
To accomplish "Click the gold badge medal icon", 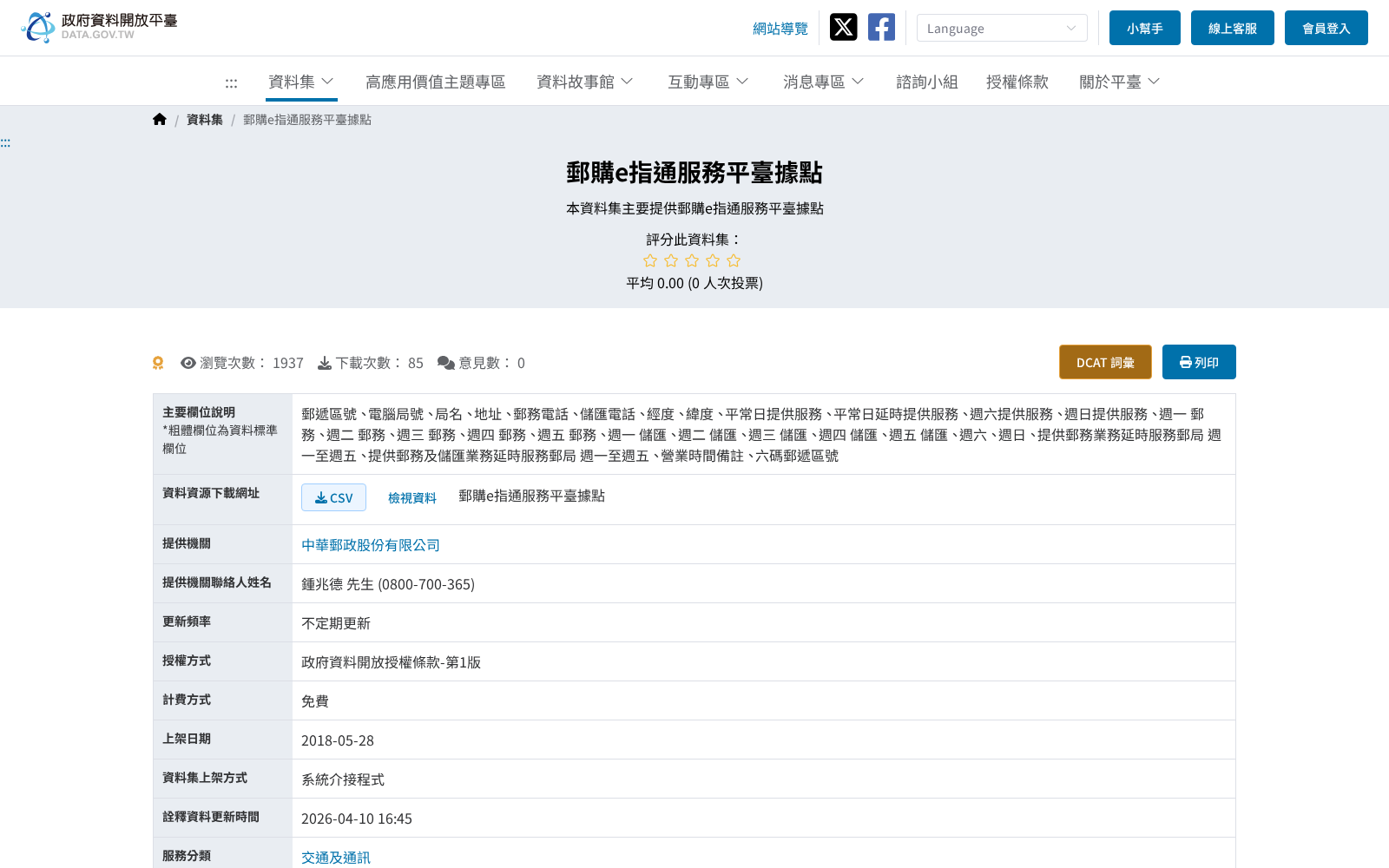I will point(158,363).
